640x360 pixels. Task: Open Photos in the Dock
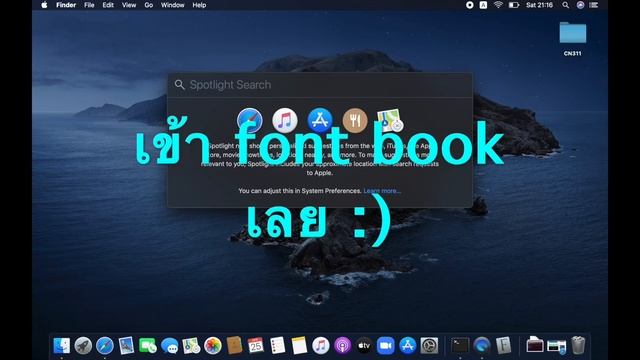point(213,346)
